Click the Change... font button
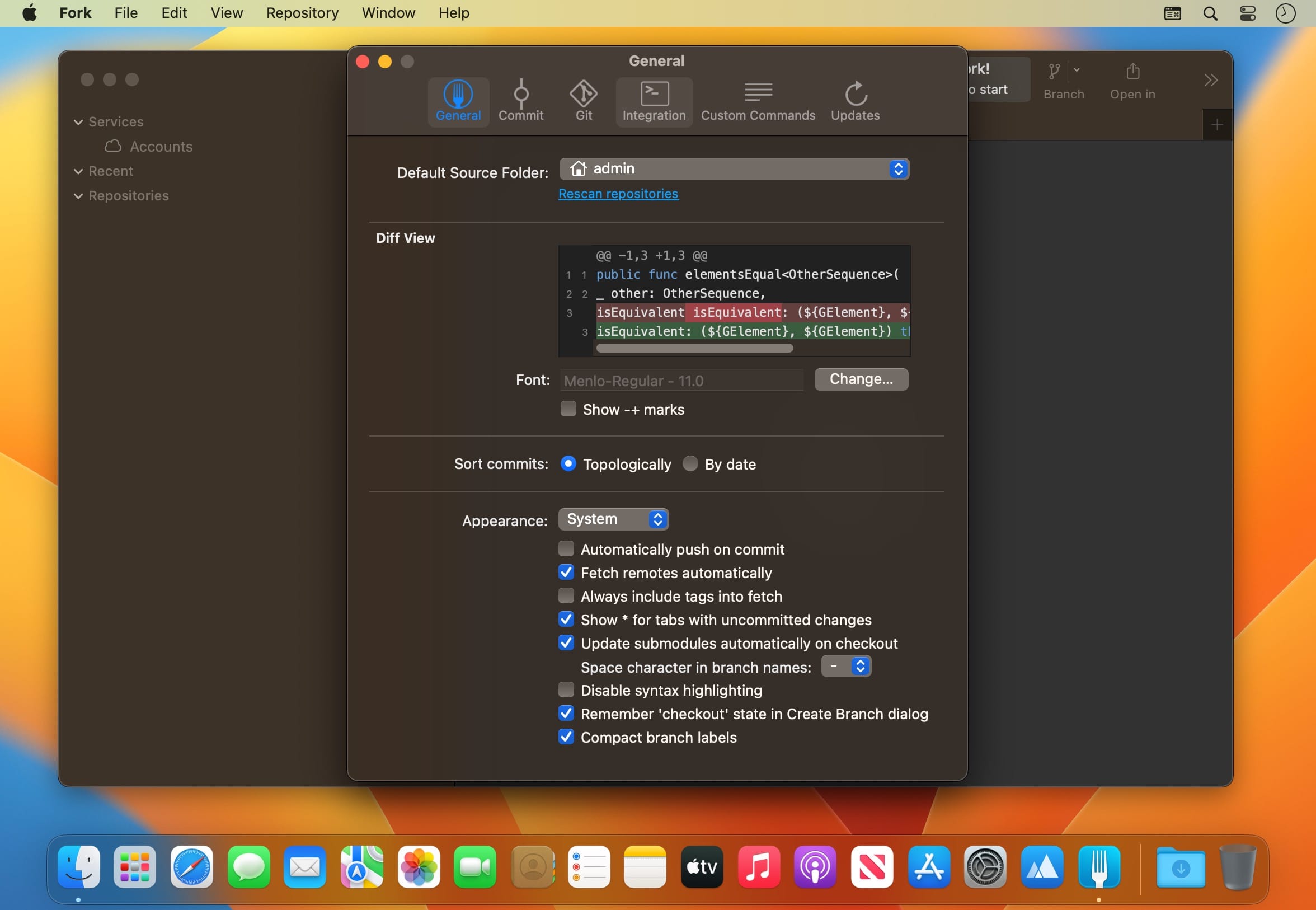The height and width of the screenshot is (910, 1316). pyautogui.click(x=861, y=379)
